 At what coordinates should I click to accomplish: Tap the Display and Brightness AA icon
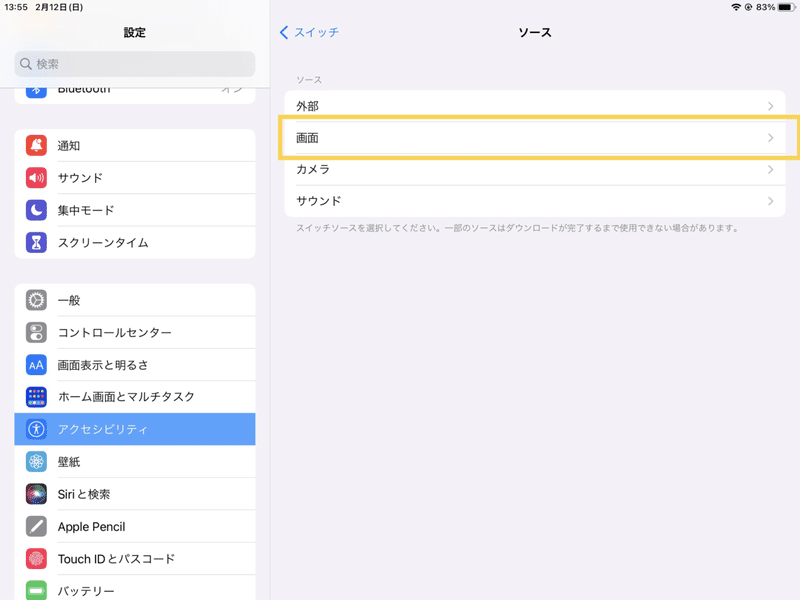(x=37, y=365)
